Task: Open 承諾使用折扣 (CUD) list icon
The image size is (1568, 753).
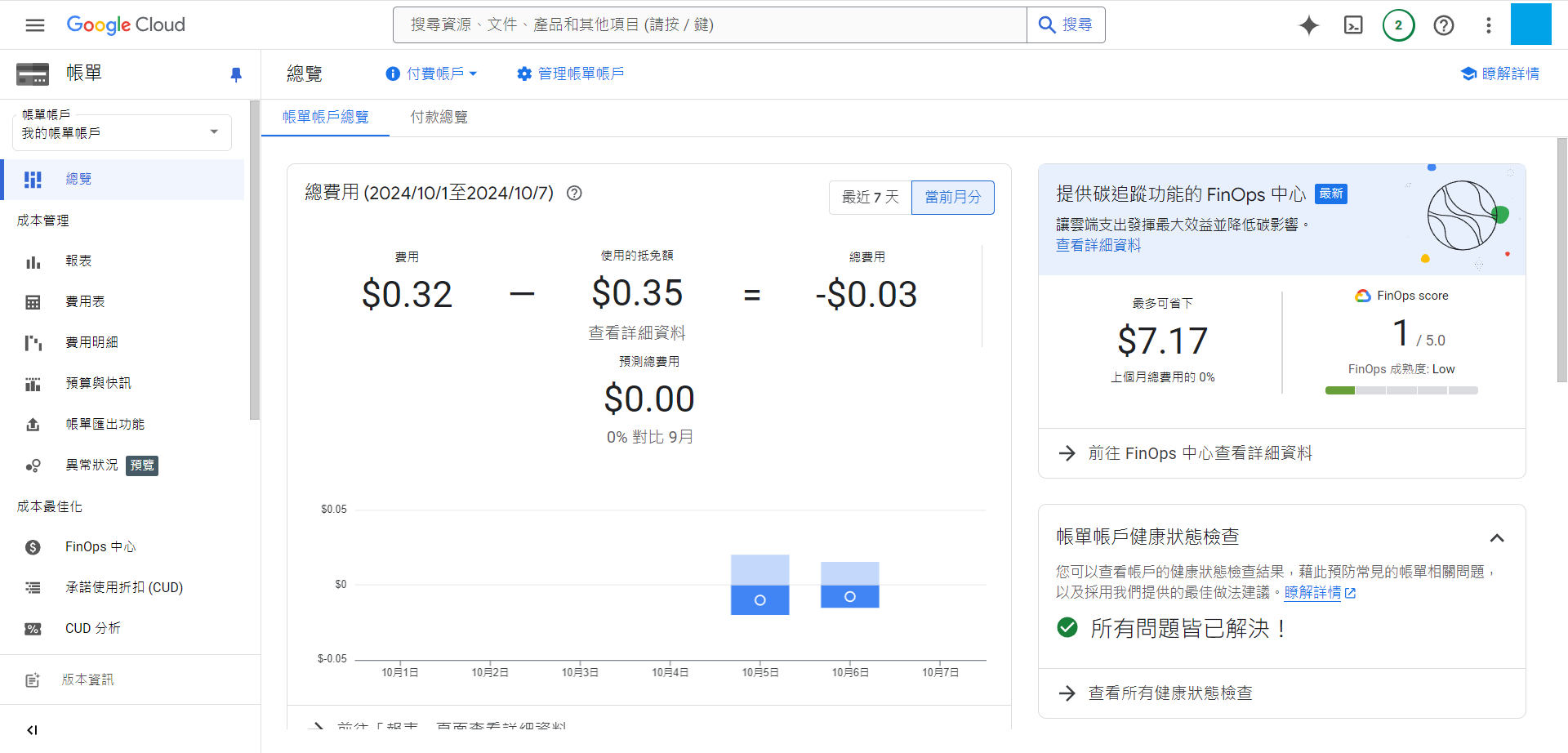Action: (33, 588)
